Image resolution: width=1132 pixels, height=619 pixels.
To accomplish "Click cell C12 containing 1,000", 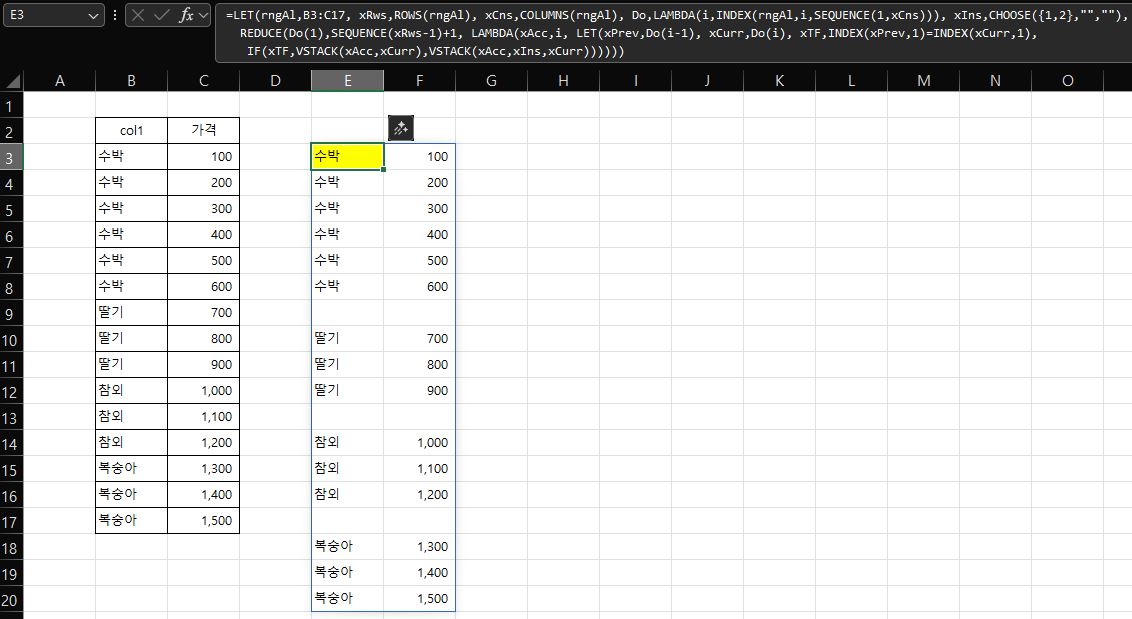I will point(203,391).
